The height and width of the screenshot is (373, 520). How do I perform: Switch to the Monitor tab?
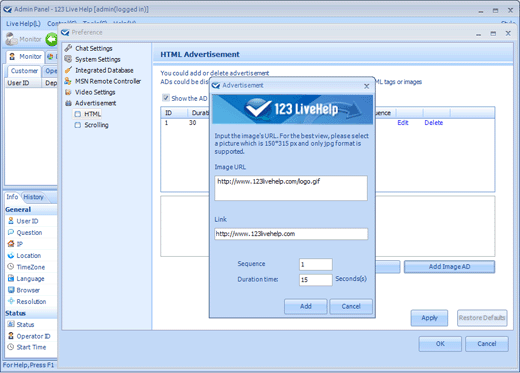(x=26, y=56)
